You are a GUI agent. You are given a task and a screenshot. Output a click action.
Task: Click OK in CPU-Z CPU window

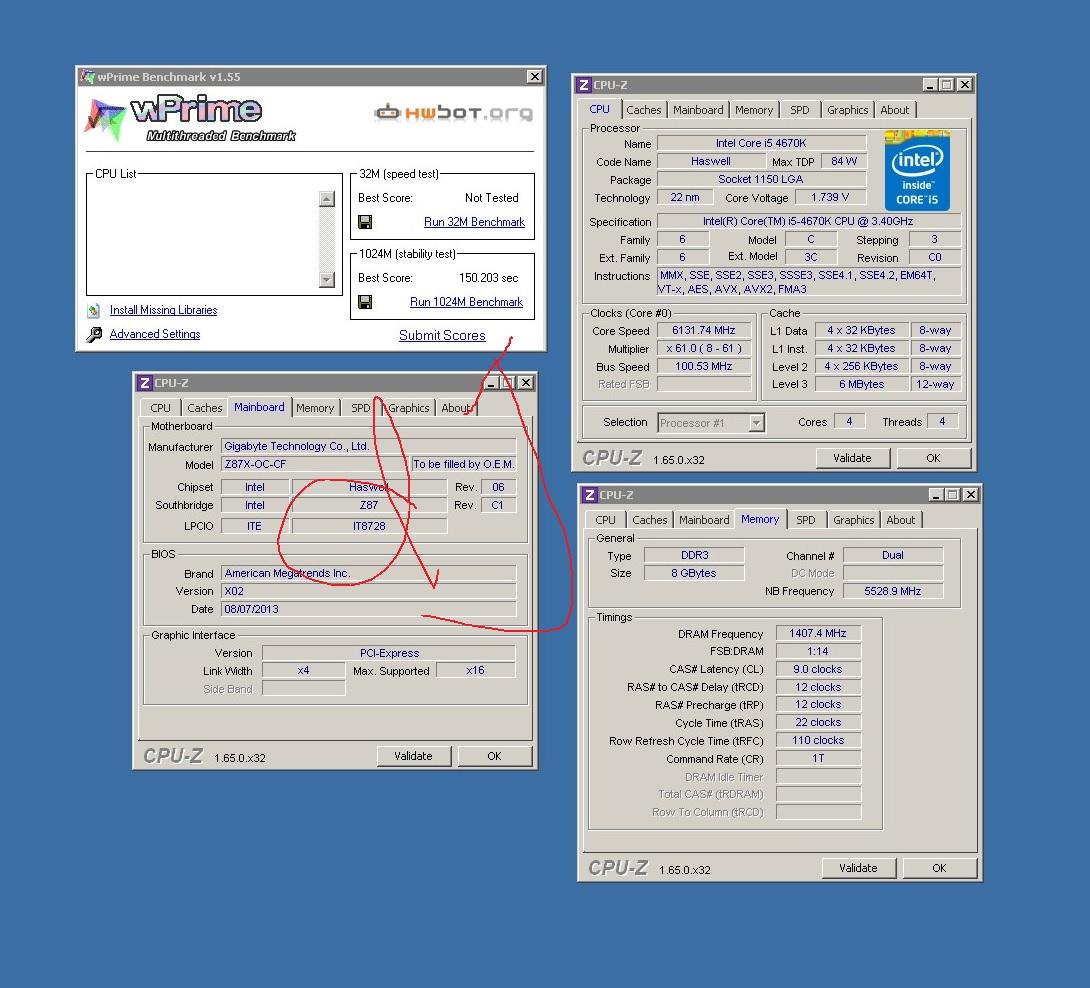click(933, 458)
